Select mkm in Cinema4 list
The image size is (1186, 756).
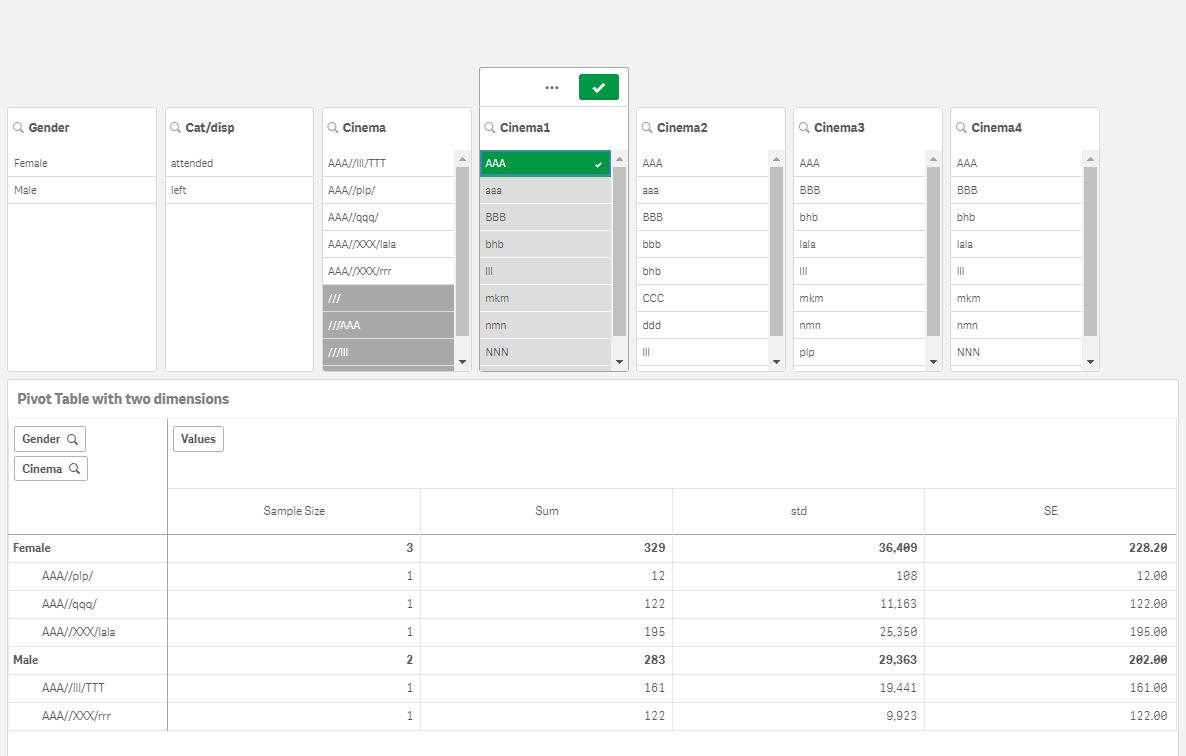1017,299
